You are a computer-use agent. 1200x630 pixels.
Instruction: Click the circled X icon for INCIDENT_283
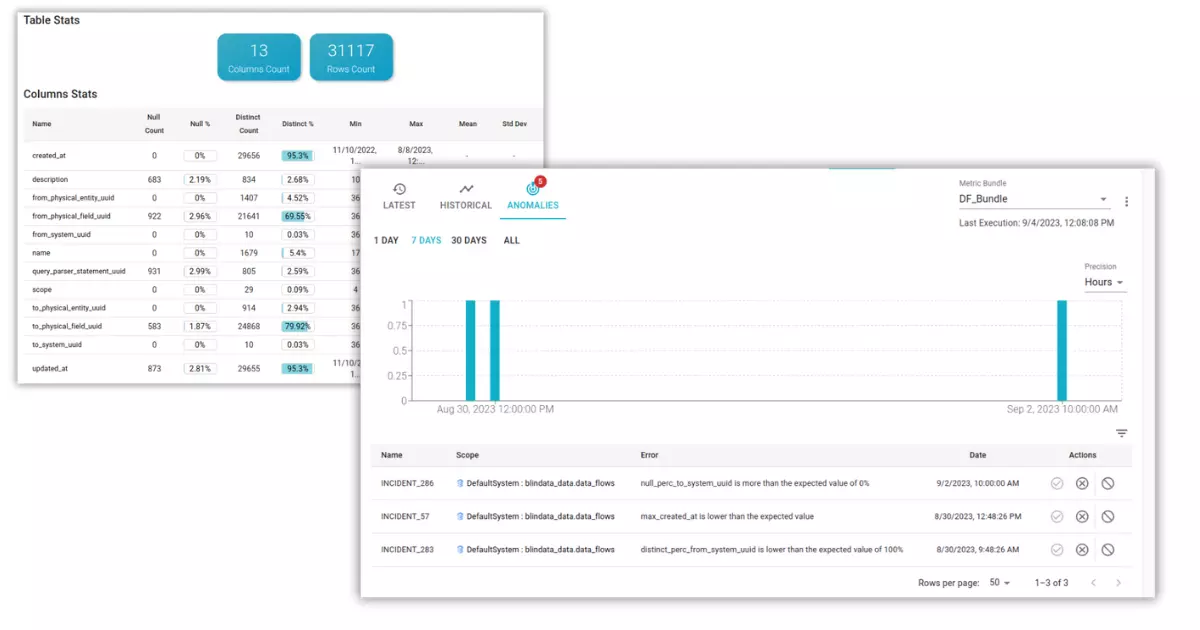(x=1082, y=549)
